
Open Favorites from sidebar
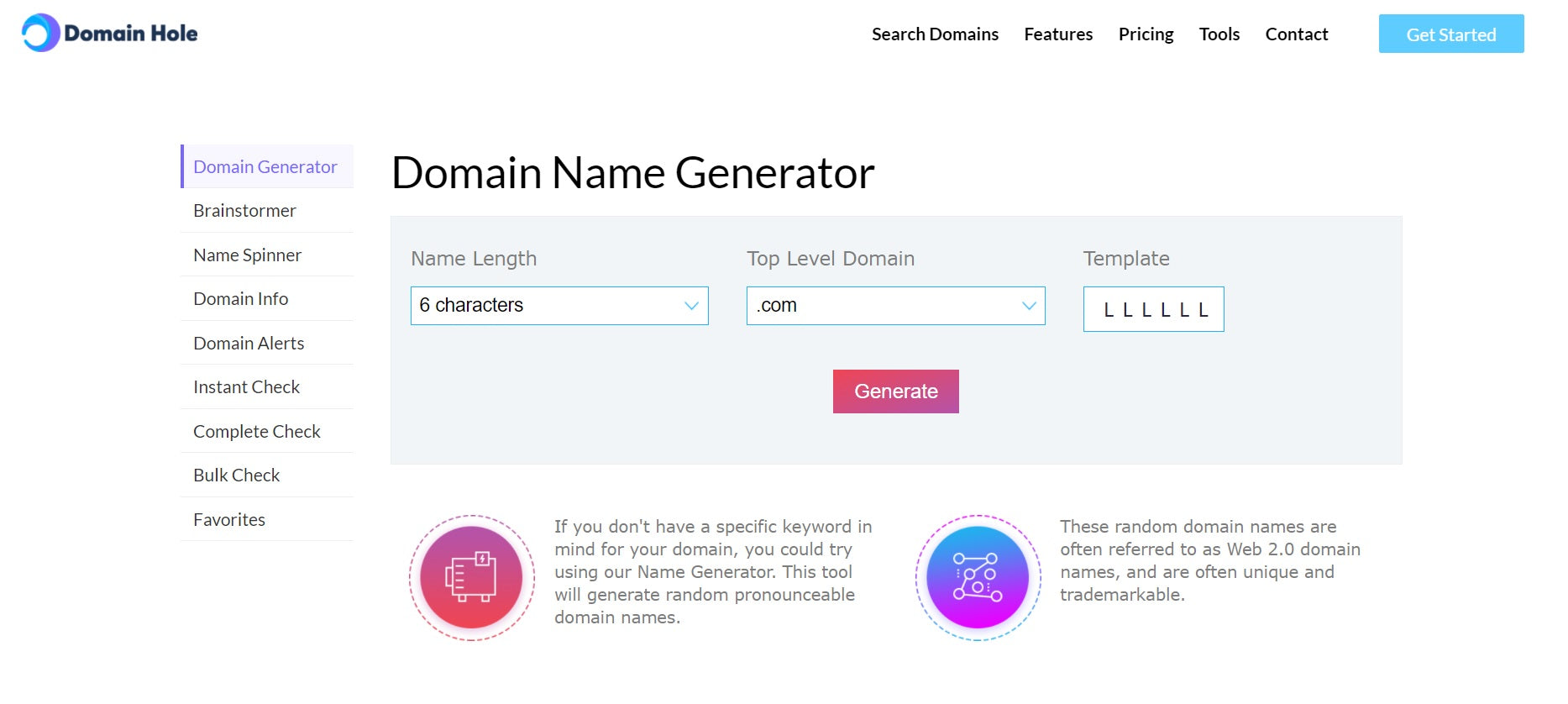pyautogui.click(x=267, y=519)
